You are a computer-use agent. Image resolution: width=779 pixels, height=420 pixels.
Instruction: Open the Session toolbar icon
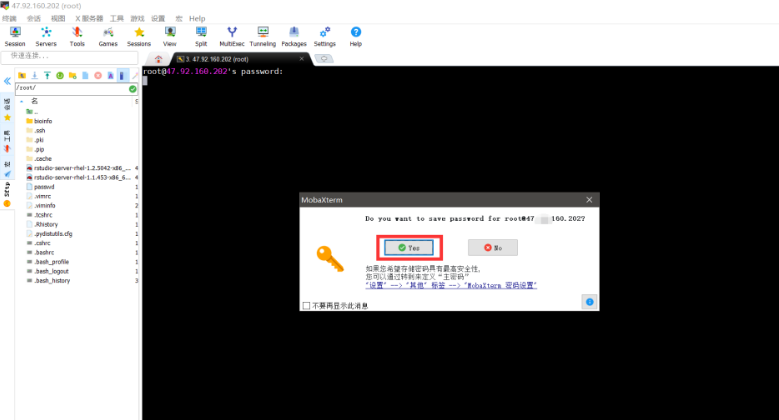point(15,36)
